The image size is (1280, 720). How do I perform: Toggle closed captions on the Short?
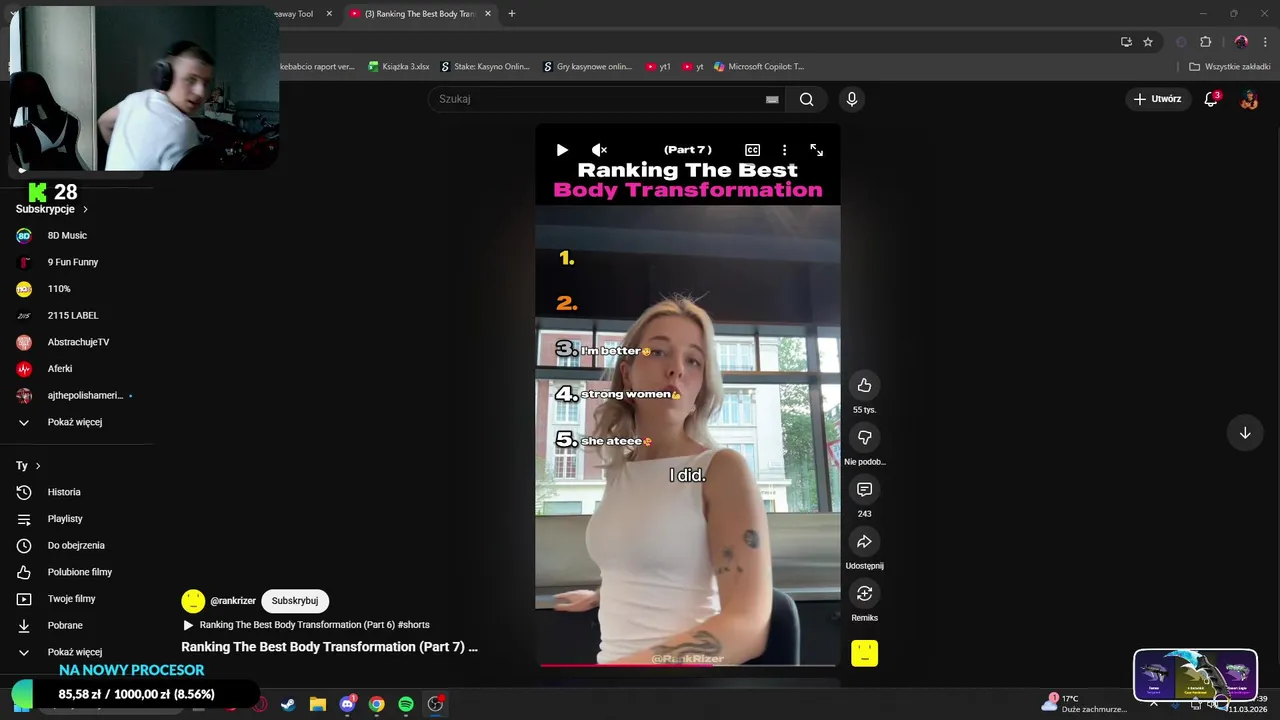[752, 150]
